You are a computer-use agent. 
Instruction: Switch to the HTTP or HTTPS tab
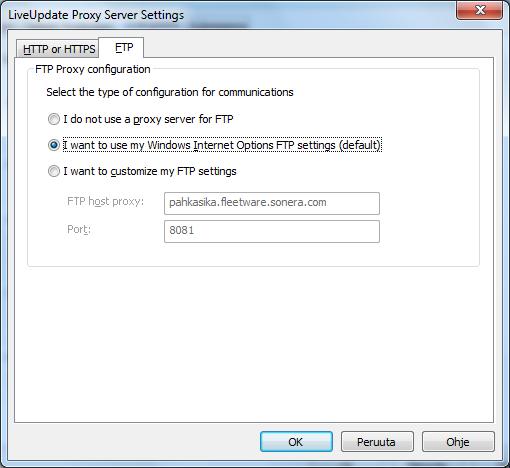(58, 49)
